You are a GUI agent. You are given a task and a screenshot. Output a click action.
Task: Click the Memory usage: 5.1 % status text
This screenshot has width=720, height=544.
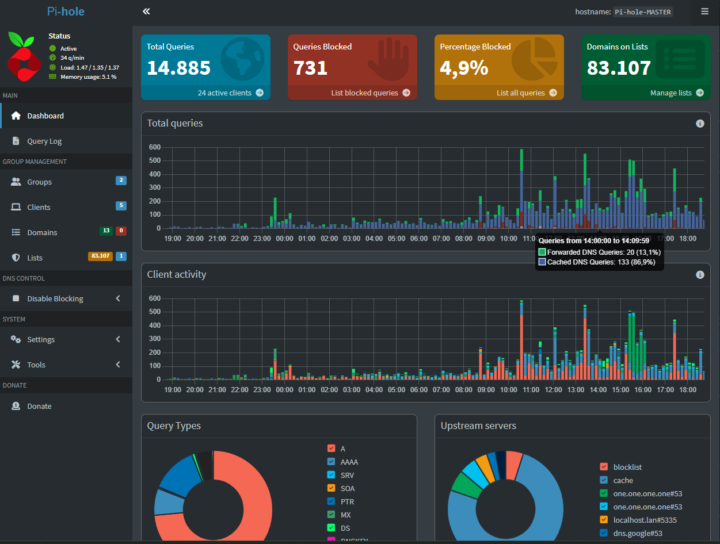click(89, 77)
